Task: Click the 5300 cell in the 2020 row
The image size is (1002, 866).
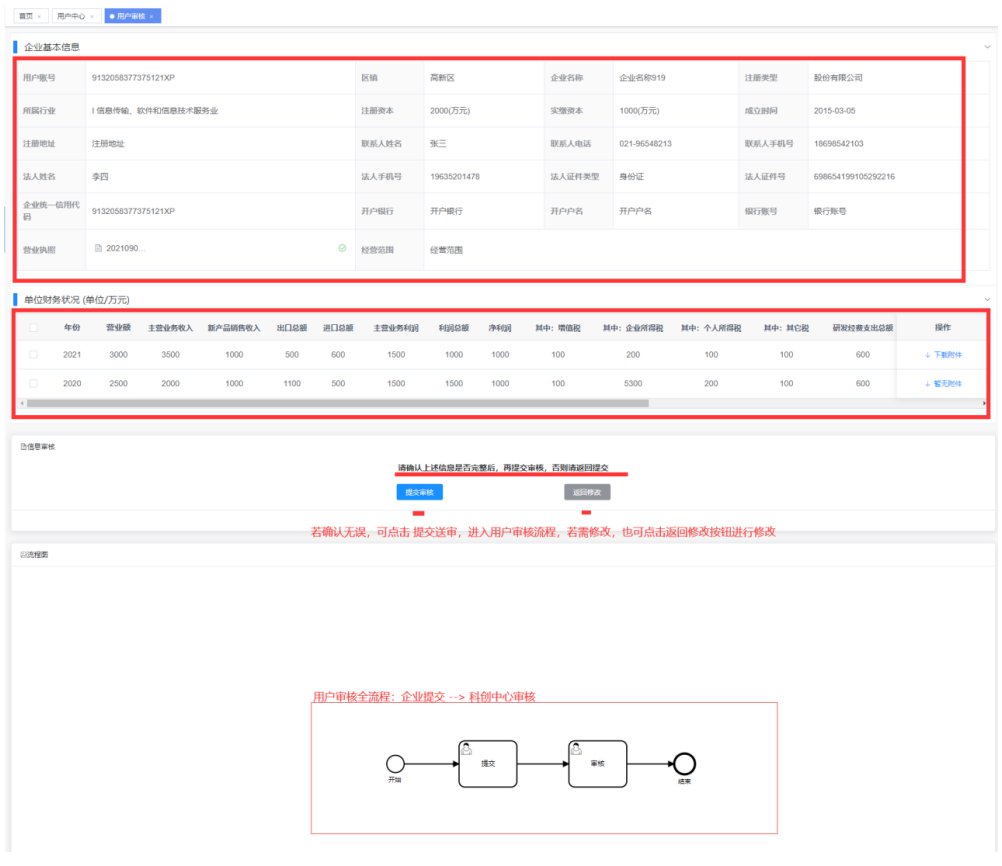Action: point(633,383)
